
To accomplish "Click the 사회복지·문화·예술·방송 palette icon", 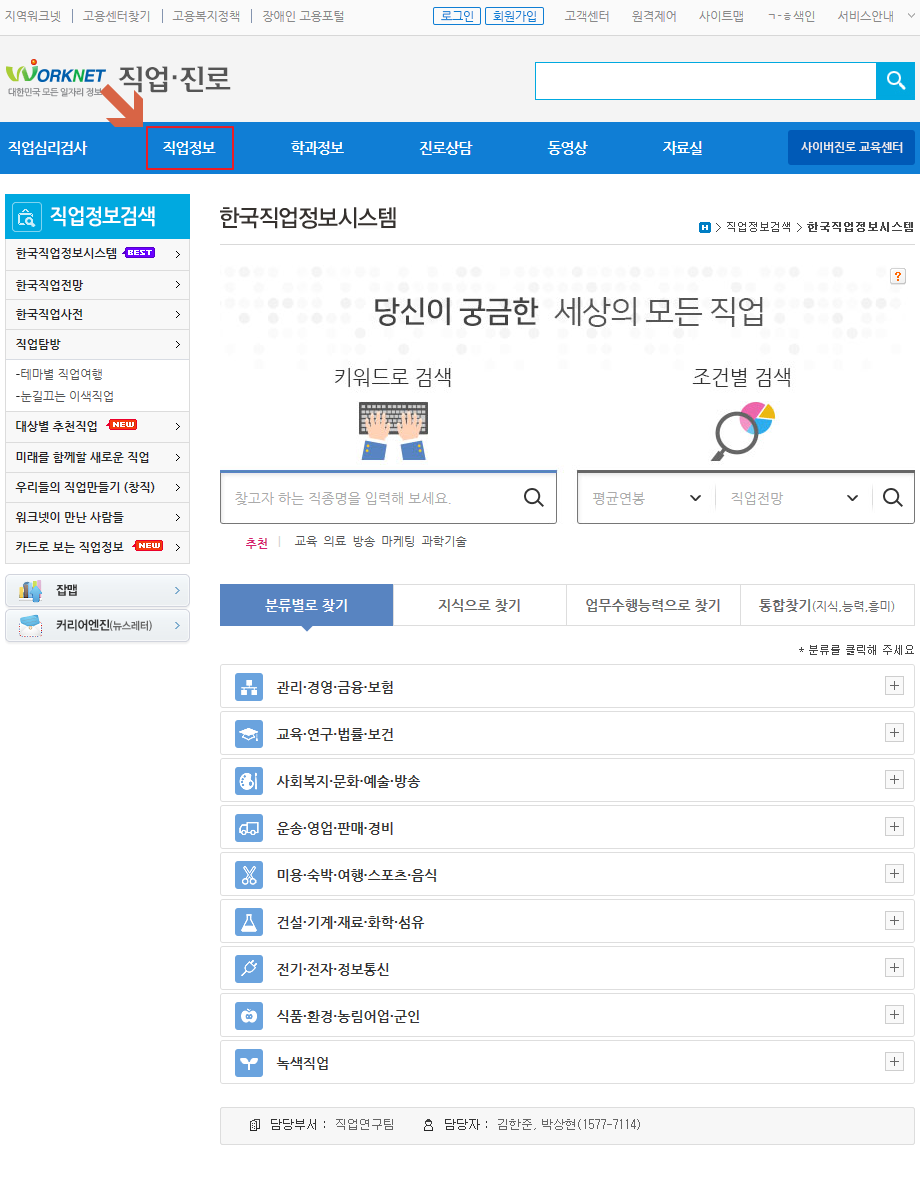I will [249, 781].
